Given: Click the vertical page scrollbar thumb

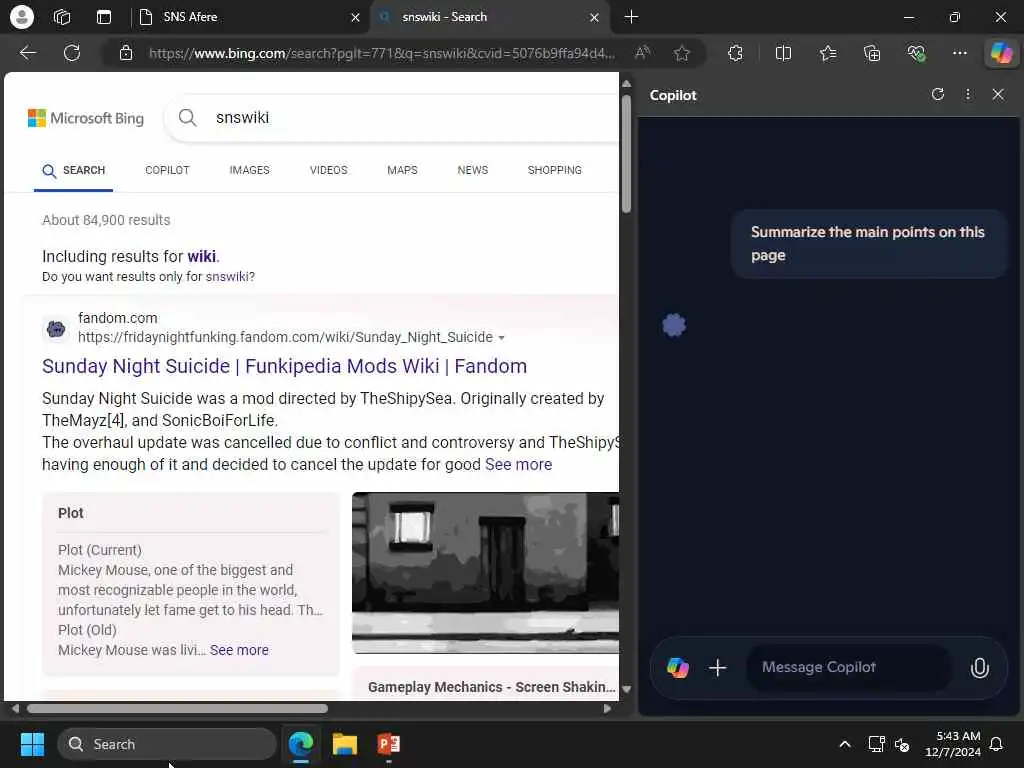Looking at the screenshot, I should coord(626,153).
